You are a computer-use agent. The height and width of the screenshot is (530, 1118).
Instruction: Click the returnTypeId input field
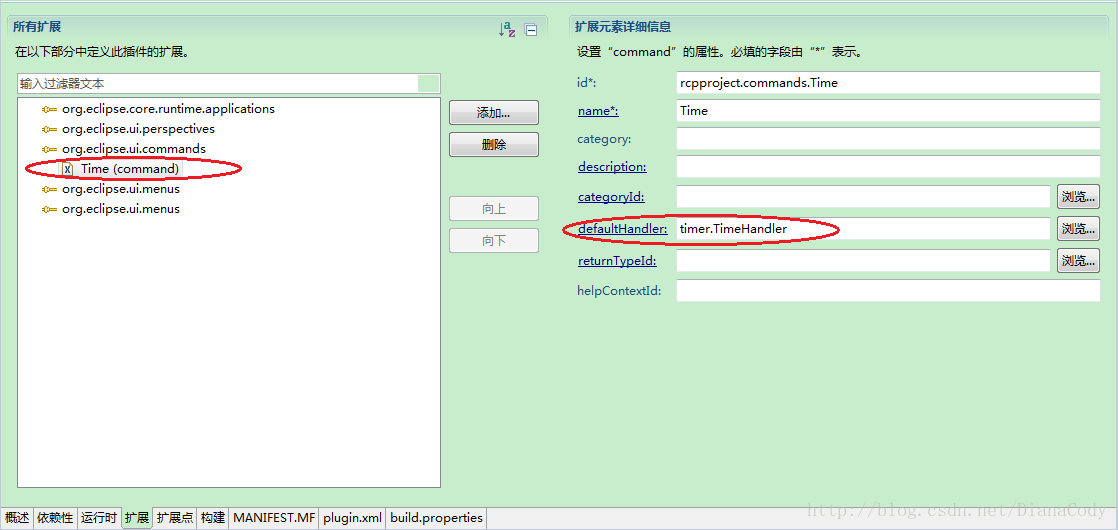(x=863, y=261)
